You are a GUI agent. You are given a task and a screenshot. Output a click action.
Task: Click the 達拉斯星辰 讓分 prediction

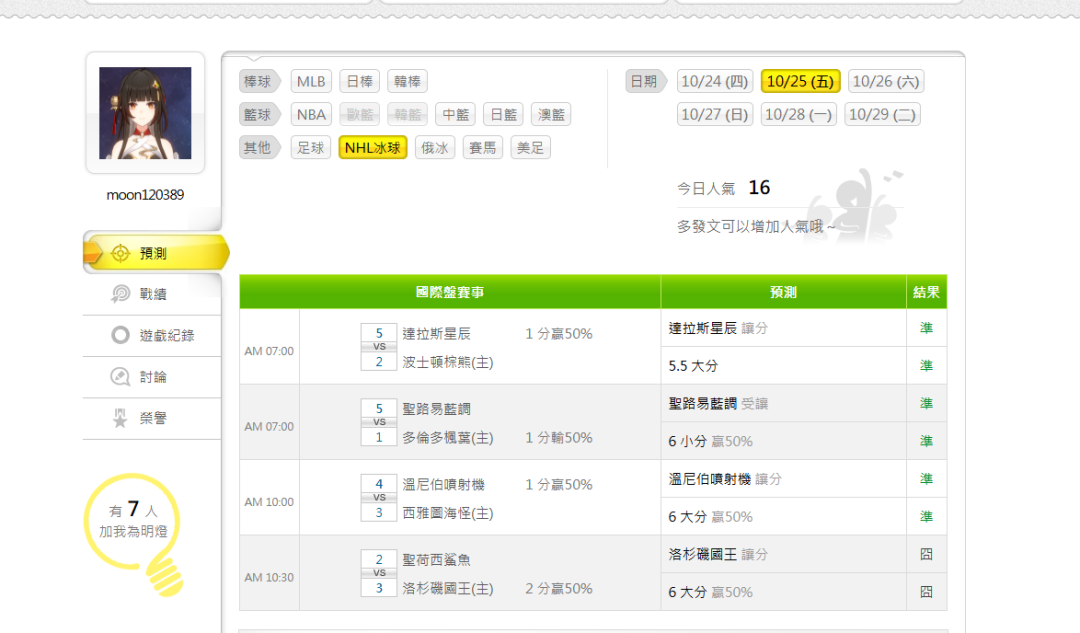[718, 329]
